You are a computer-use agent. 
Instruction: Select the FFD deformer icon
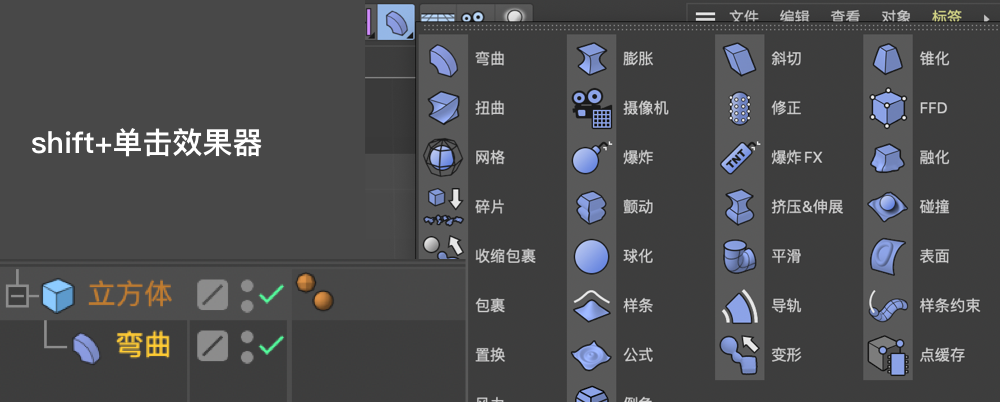[x=887, y=108]
